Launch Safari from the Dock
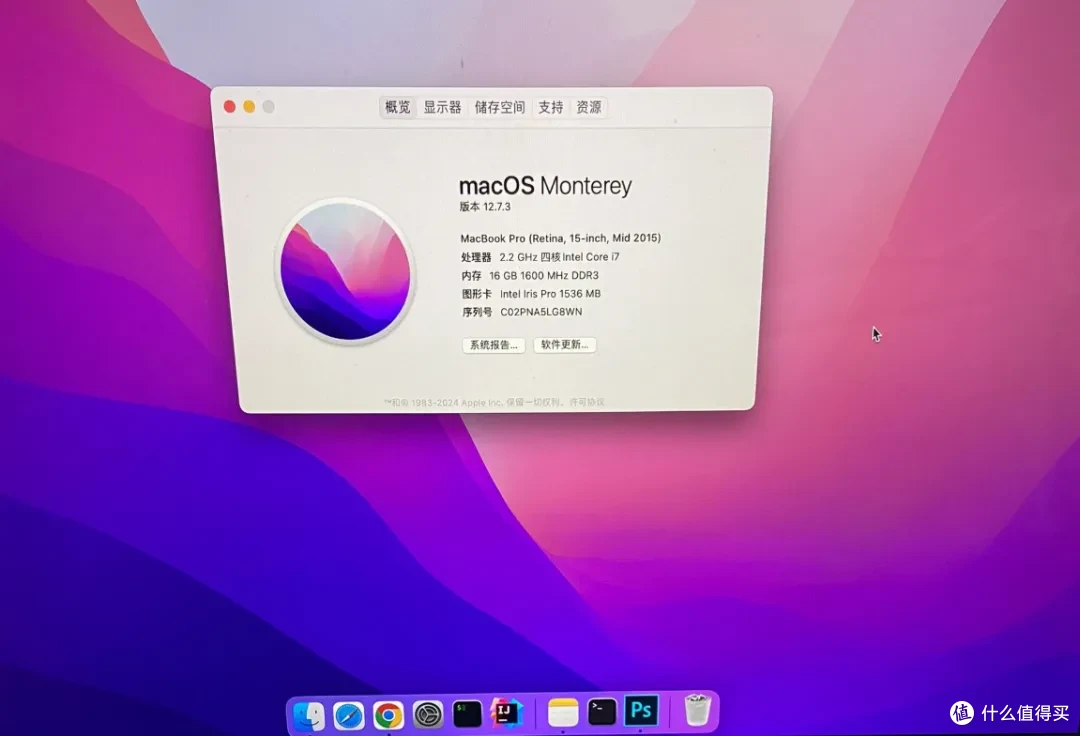1080x736 pixels. pos(349,715)
